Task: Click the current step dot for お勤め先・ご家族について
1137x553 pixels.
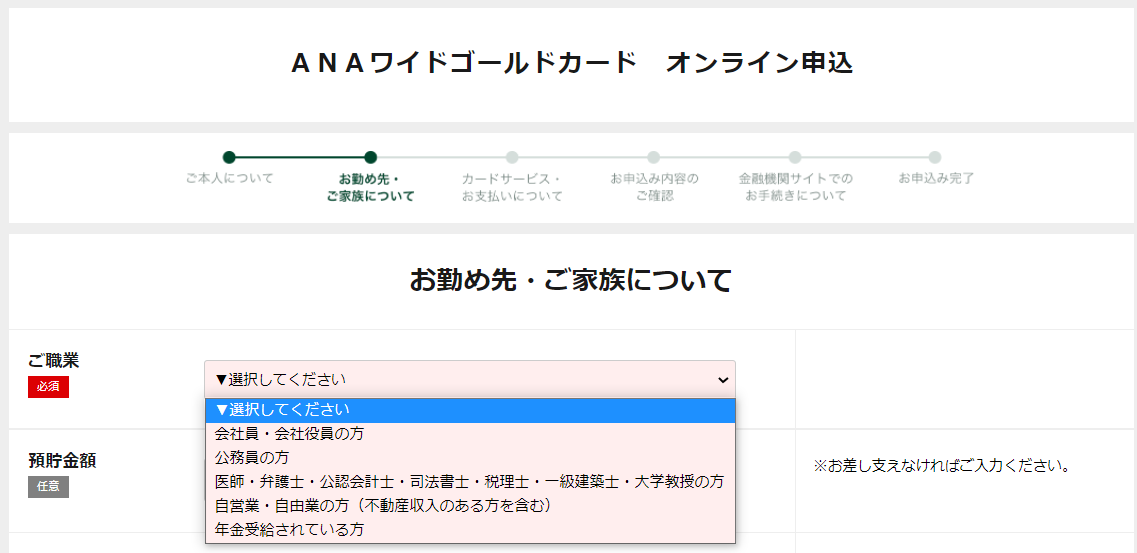Action: 370,157
